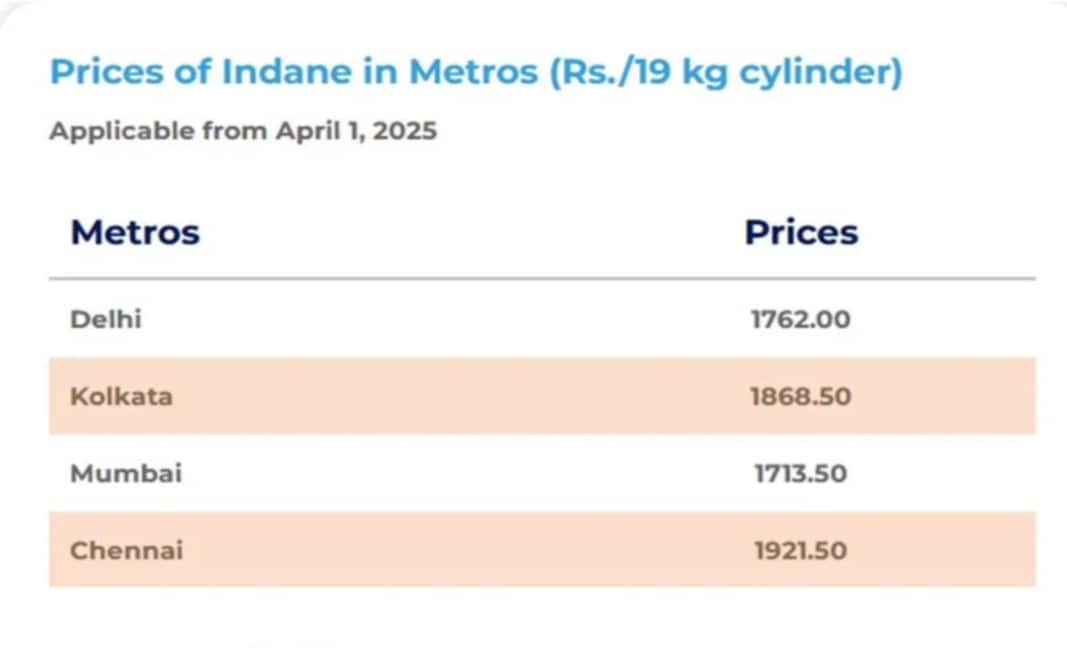Select the Kolkata row label
Image resolution: width=1067 pixels, height=648 pixels.
click(121, 396)
